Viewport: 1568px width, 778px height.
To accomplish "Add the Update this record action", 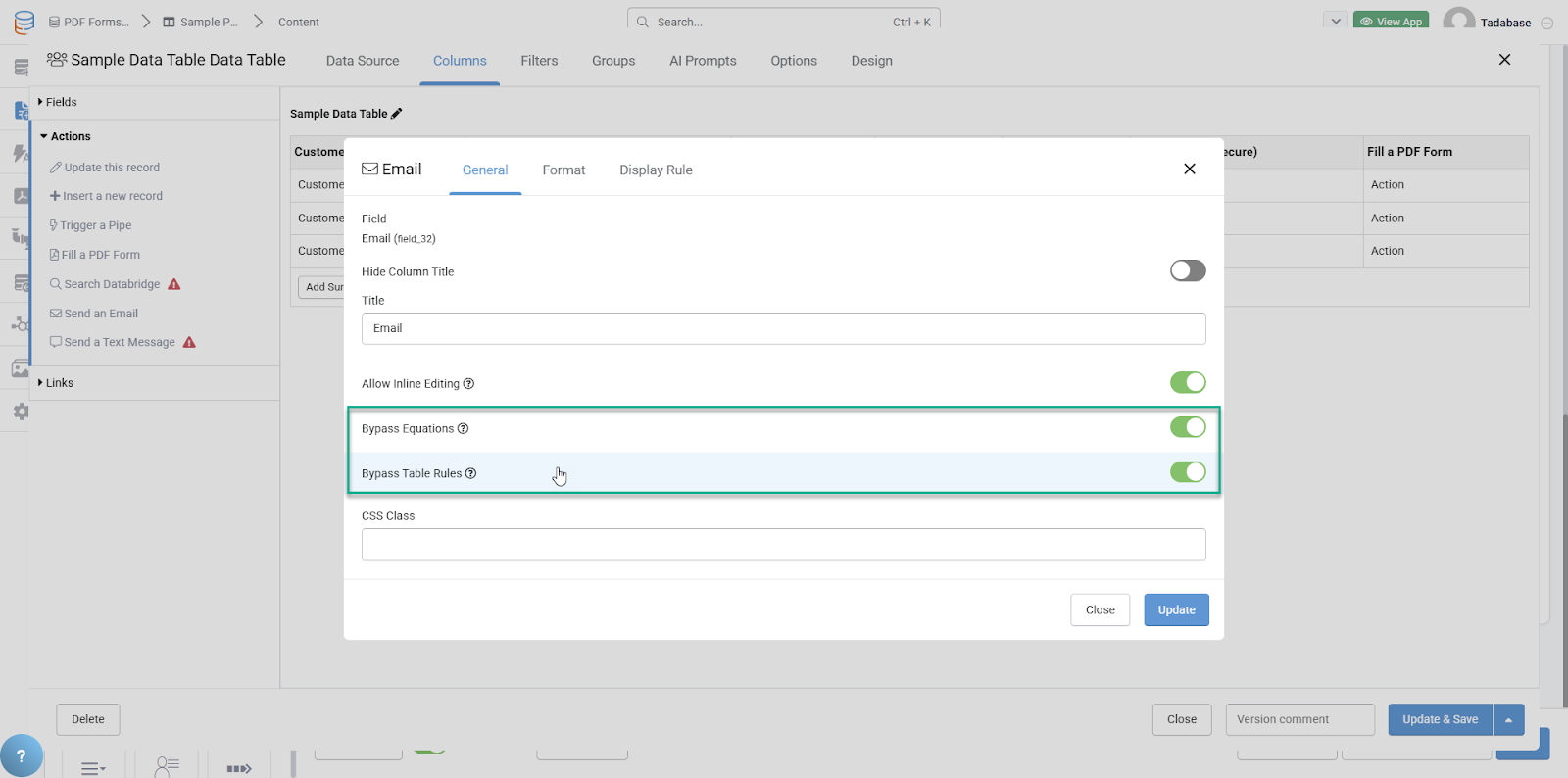I will pyautogui.click(x=105, y=168).
